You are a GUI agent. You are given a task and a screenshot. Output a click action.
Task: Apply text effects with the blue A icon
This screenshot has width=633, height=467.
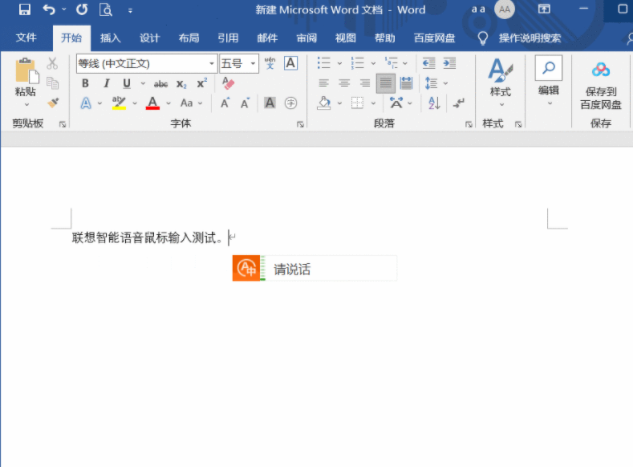click(x=86, y=103)
